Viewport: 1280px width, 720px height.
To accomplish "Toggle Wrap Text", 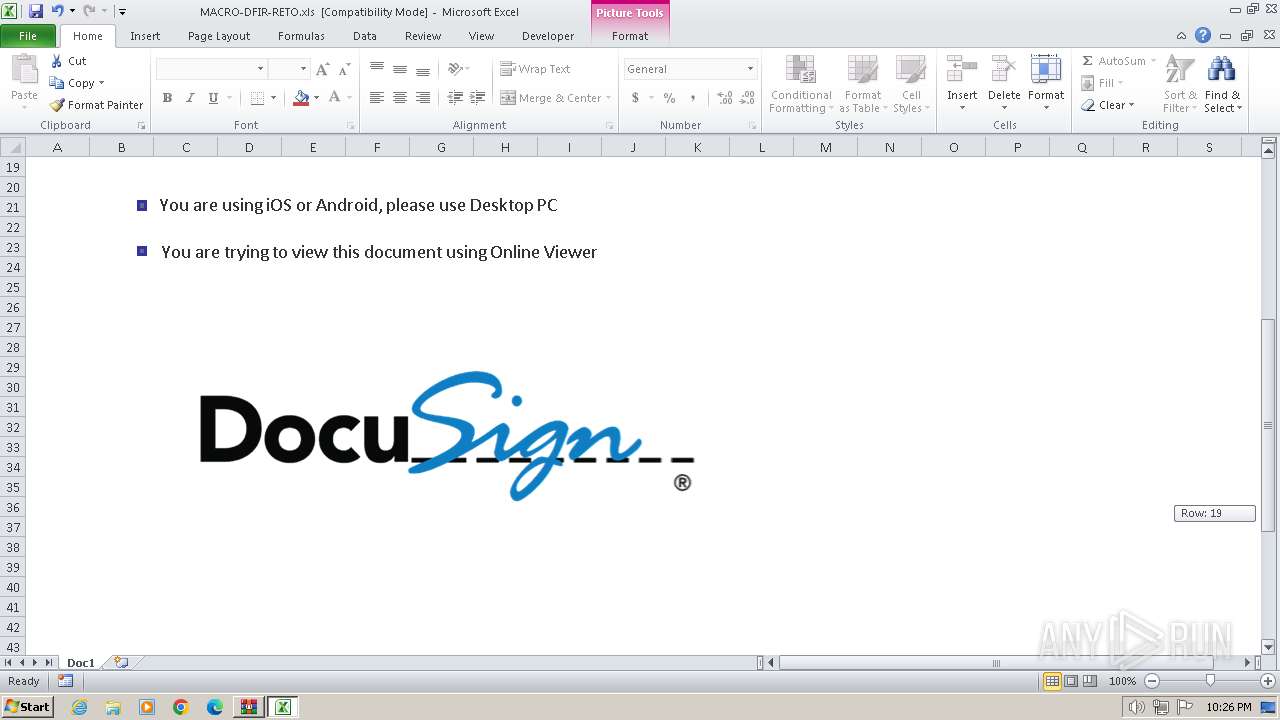I will (535, 69).
